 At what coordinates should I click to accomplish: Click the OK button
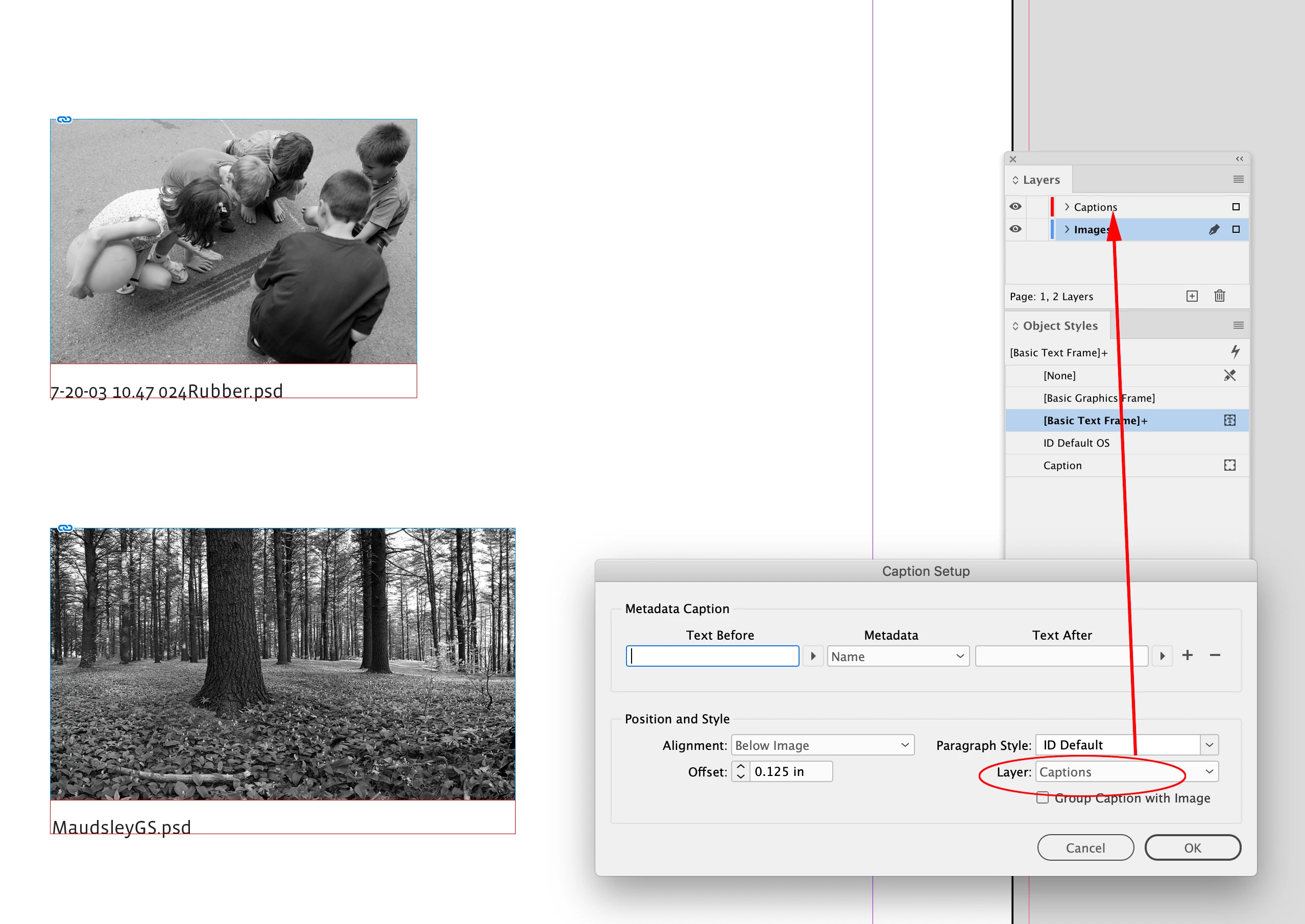click(1192, 848)
